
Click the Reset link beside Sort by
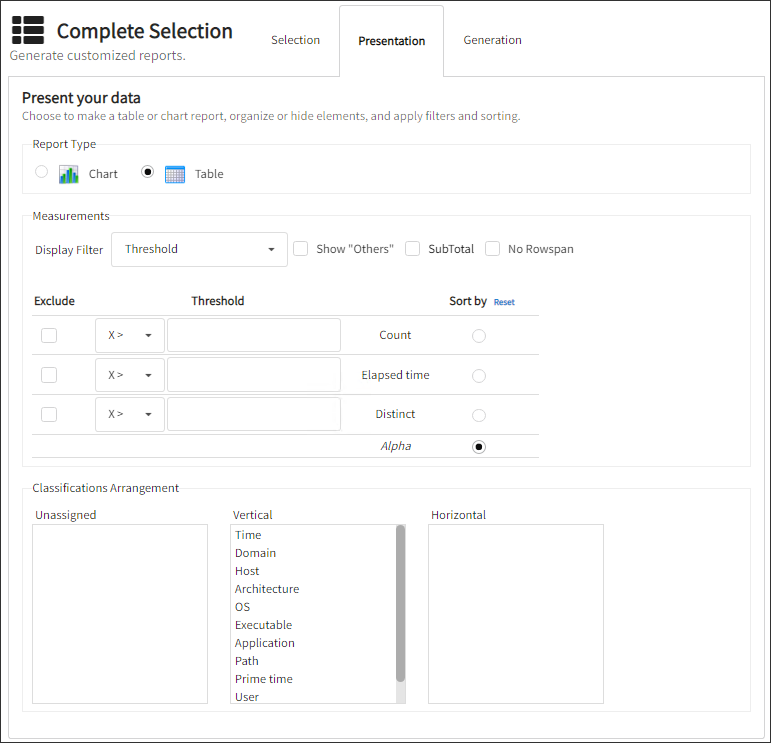504,302
